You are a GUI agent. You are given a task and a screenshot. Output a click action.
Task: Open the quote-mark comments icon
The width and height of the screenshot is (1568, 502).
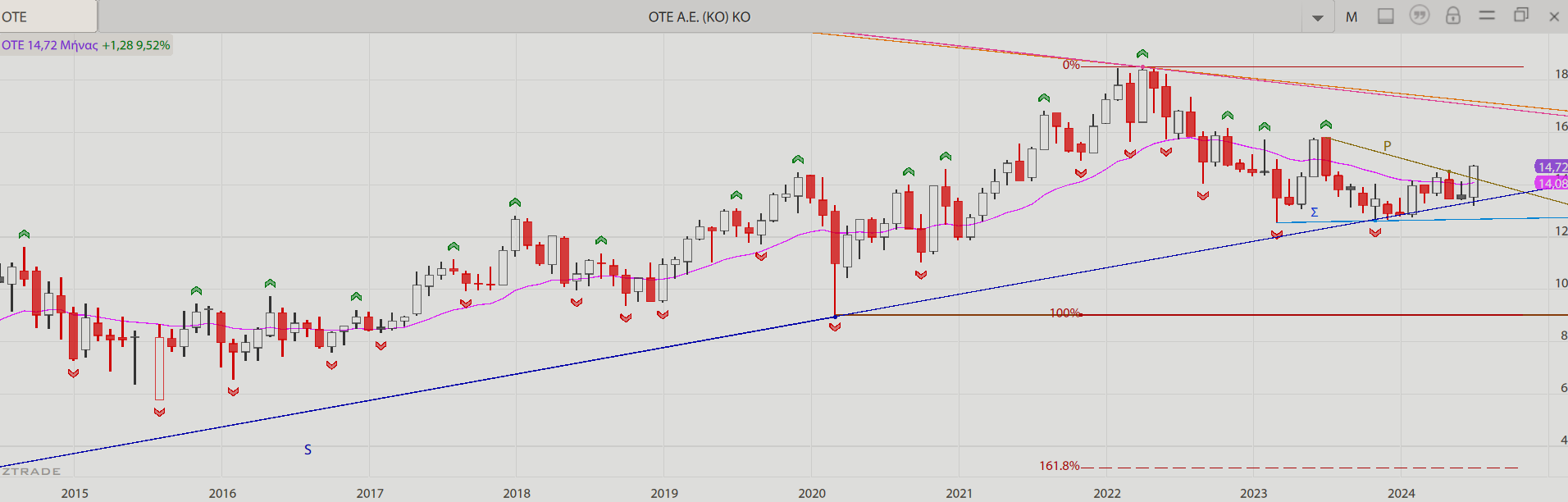(1420, 16)
